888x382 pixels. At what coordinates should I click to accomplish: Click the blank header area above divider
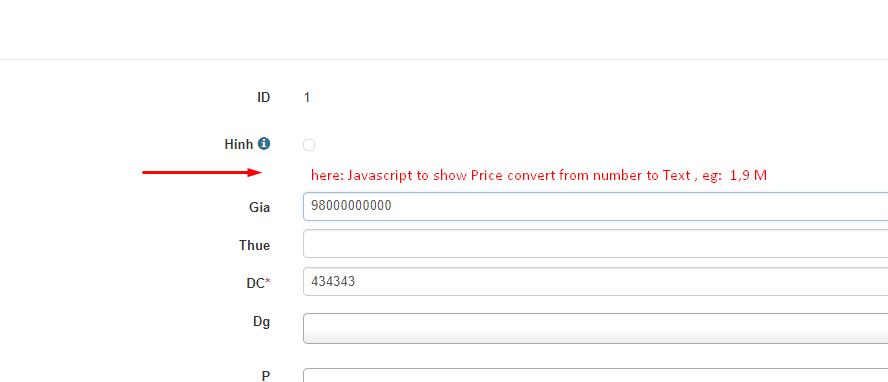pyautogui.click(x=444, y=29)
